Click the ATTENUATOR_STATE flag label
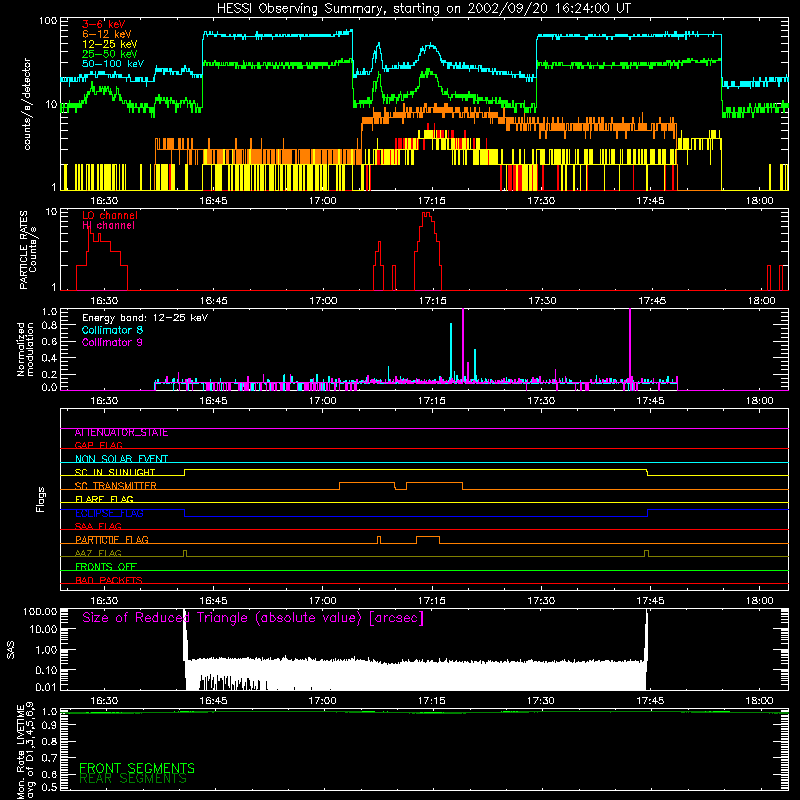This screenshot has width=800, height=800. tap(121, 433)
